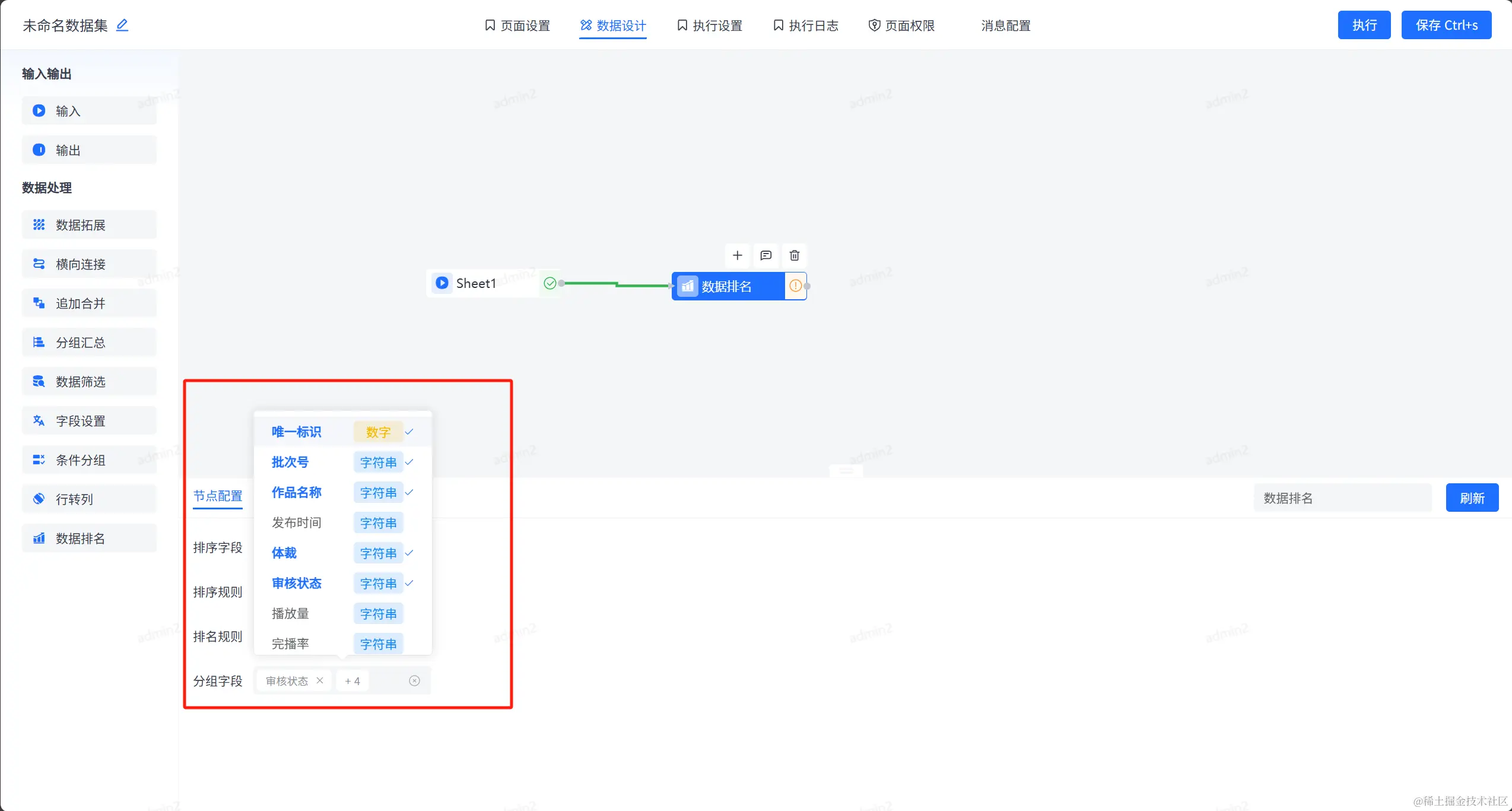Delete node with the trash icon
This screenshot has height=811, width=1512.
click(x=794, y=255)
